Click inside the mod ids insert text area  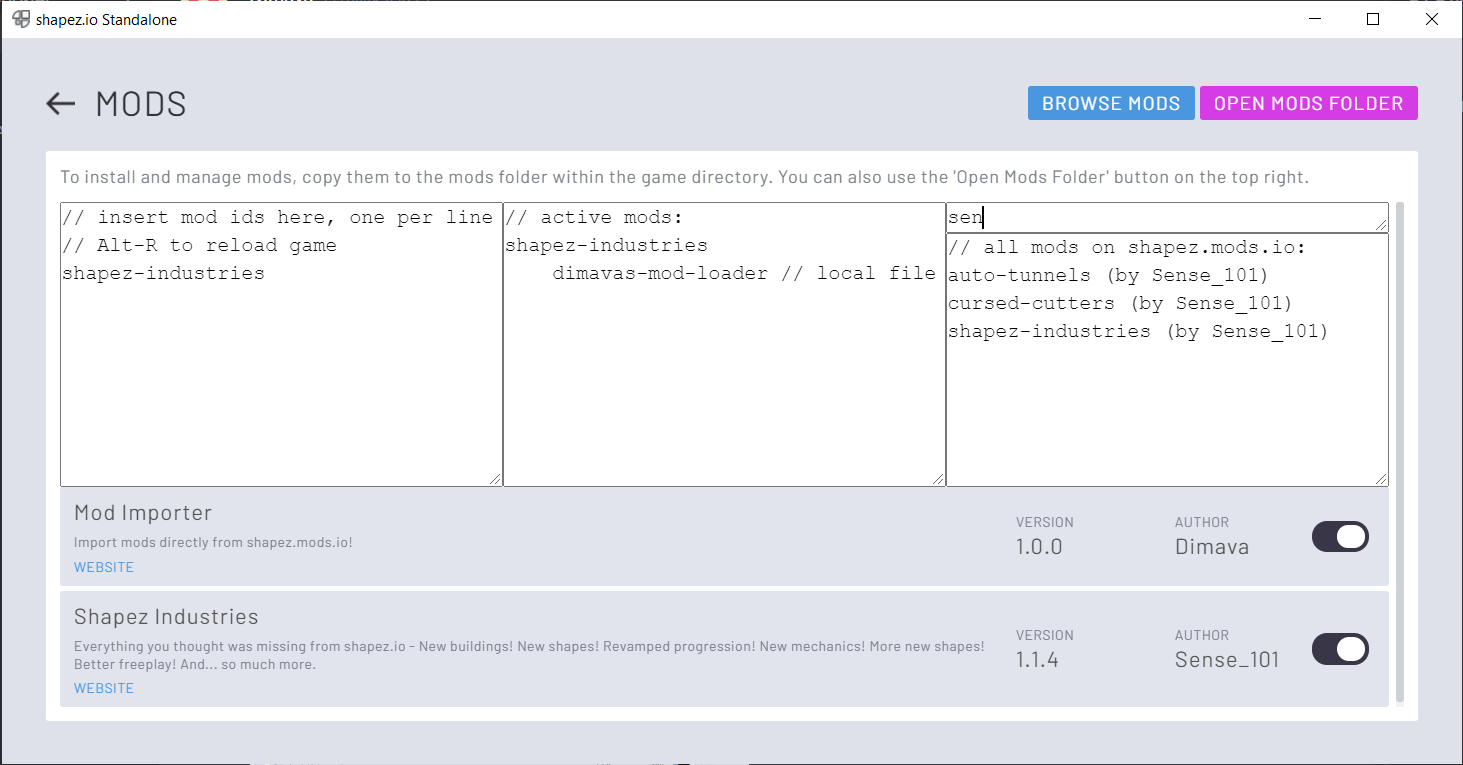click(280, 380)
